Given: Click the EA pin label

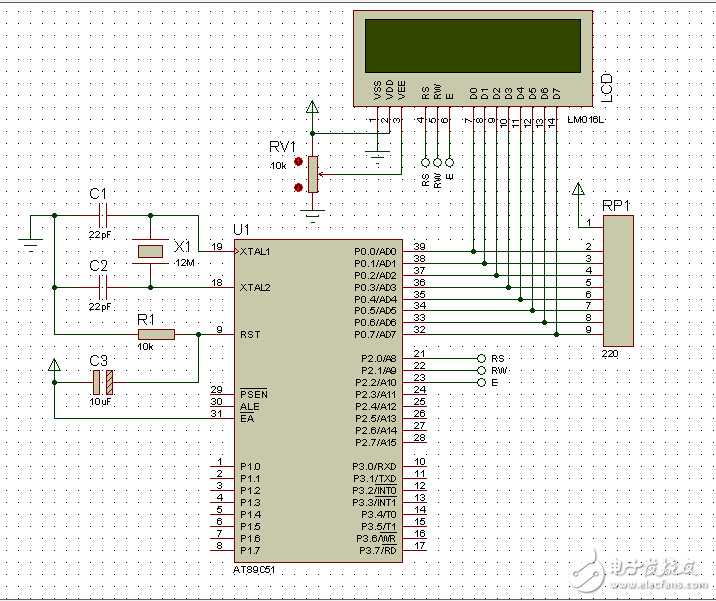Looking at the screenshot, I should [x=247, y=418].
